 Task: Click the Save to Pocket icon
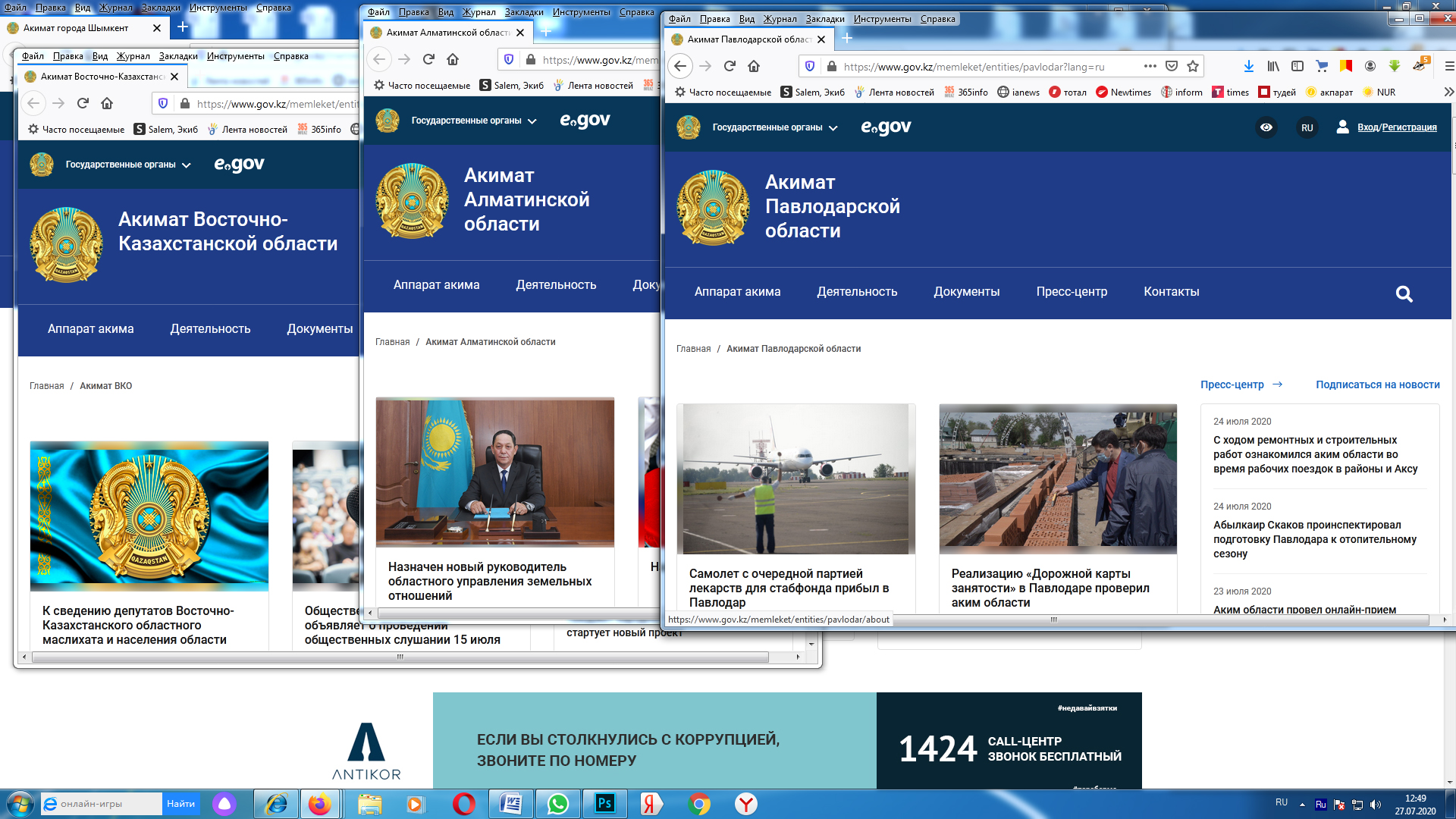[x=1172, y=67]
